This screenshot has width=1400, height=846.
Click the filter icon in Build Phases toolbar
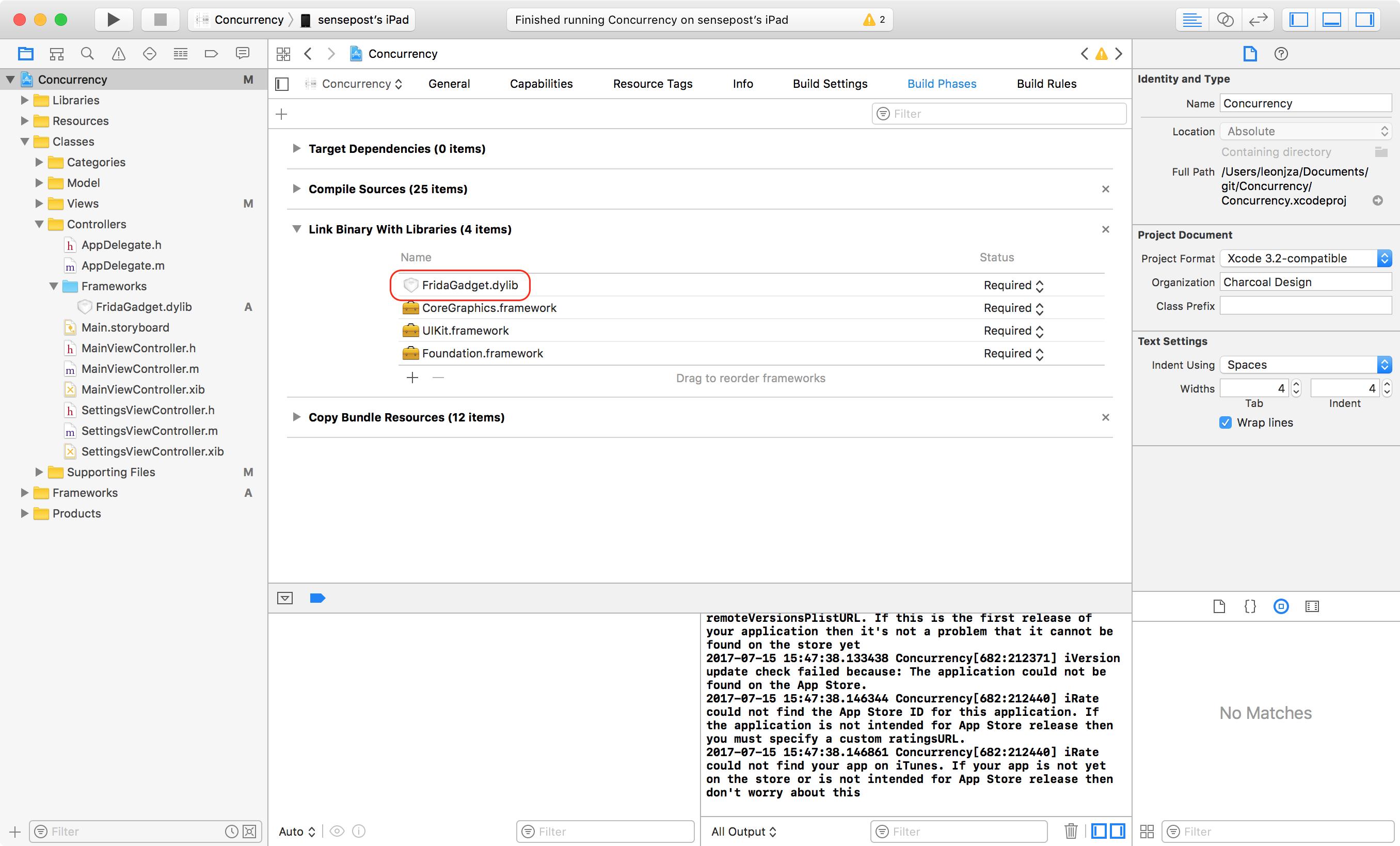pos(883,114)
